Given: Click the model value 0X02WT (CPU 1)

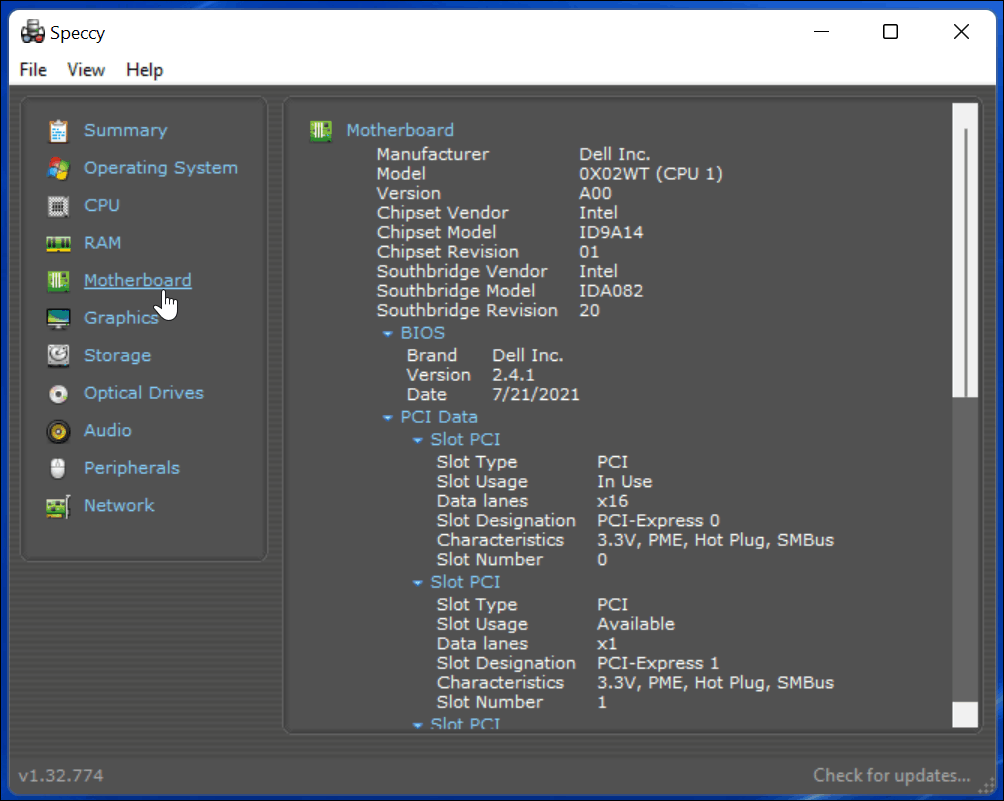Looking at the screenshot, I should [x=651, y=174].
